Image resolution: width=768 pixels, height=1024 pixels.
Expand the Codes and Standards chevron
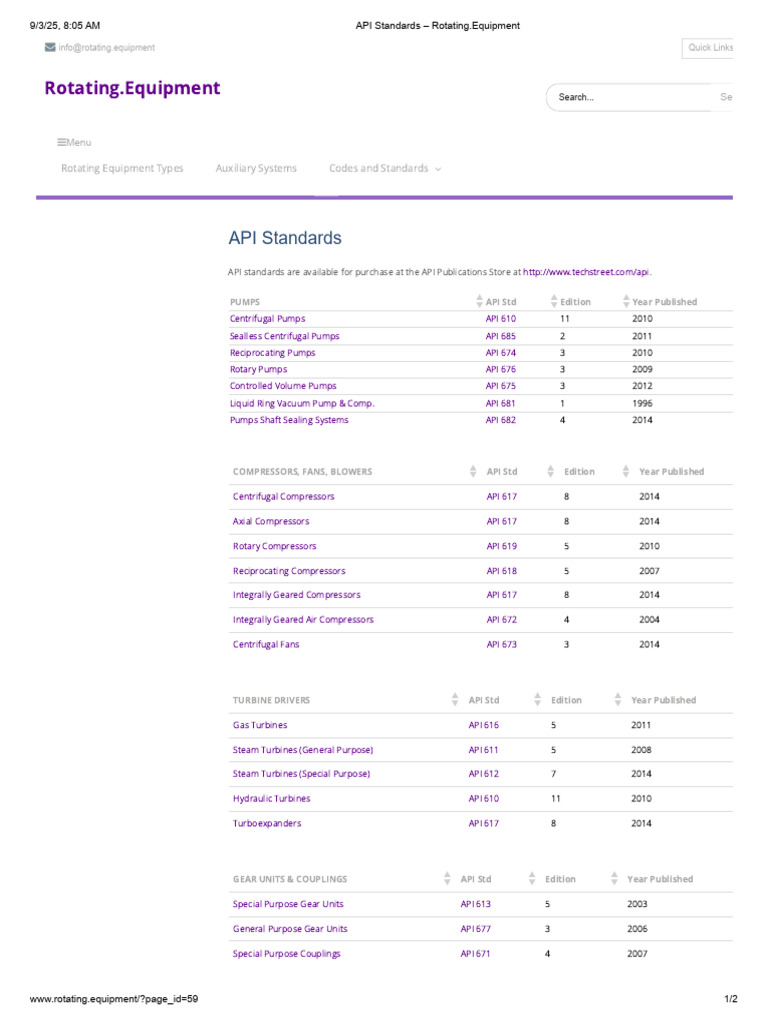[x=438, y=169]
